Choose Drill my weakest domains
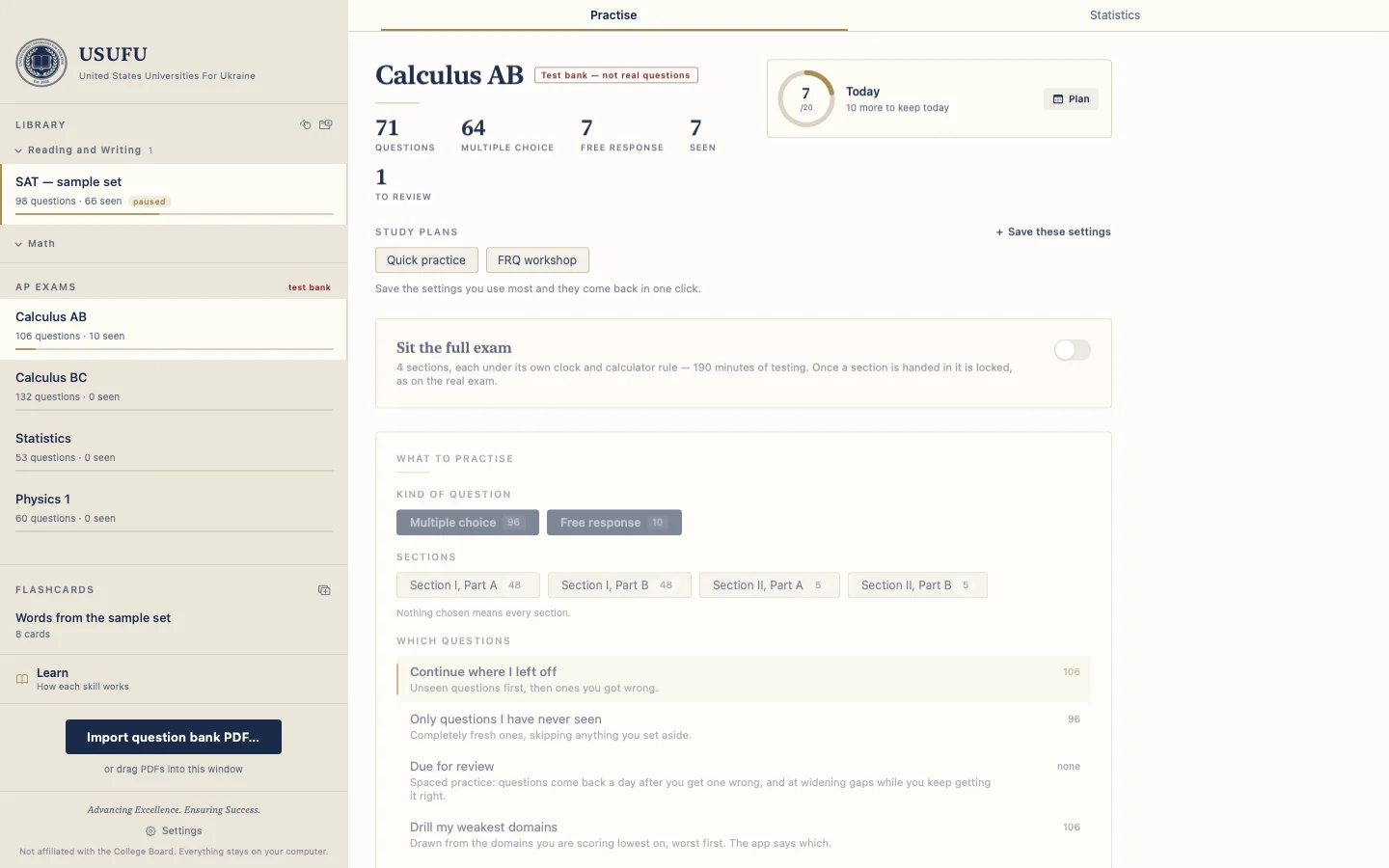 tap(744, 834)
